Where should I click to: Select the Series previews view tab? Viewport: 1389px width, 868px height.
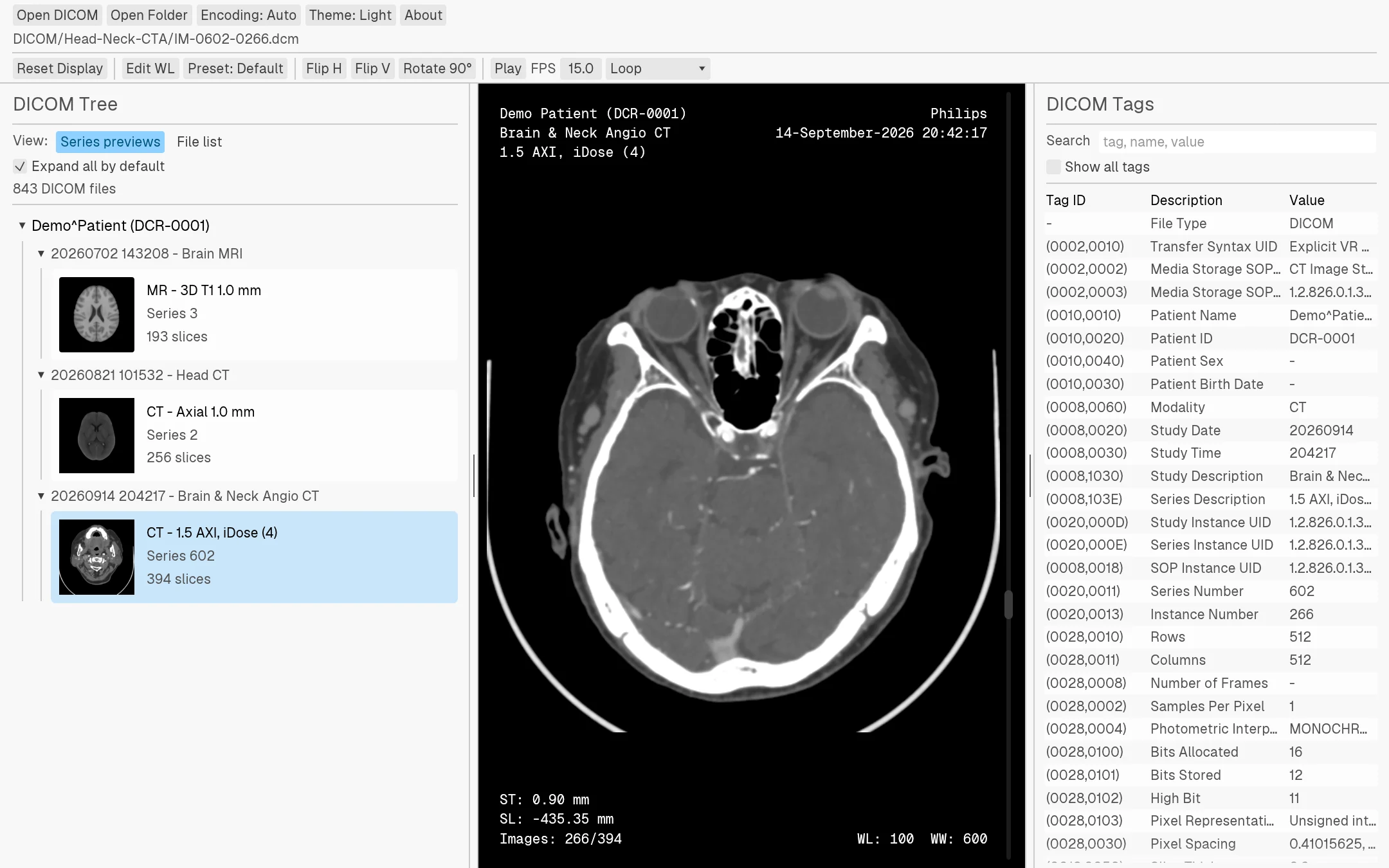[x=110, y=141]
